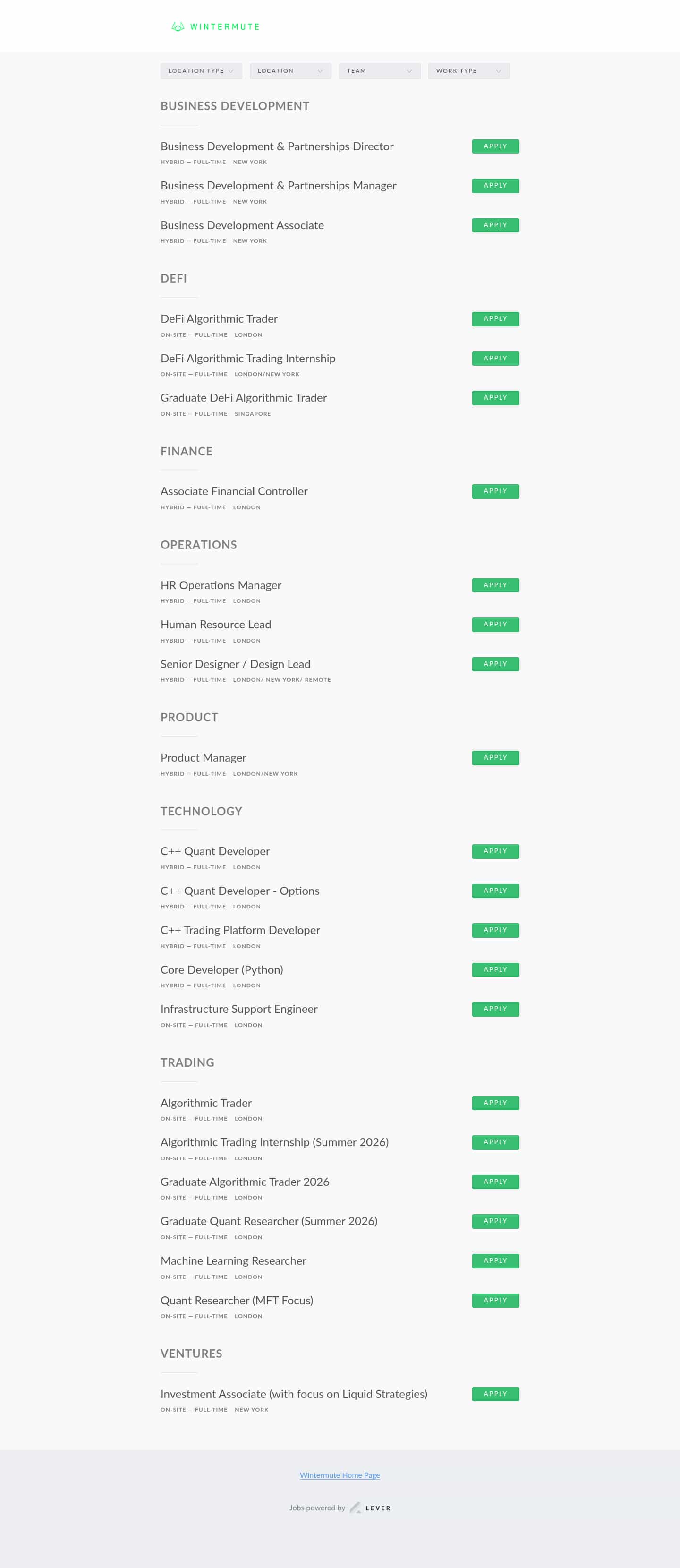The width and height of the screenshot is (680, 1568).
Task: Open the HR Operations Manager posting
Action: pyautogui.click(x=221, y=585)
